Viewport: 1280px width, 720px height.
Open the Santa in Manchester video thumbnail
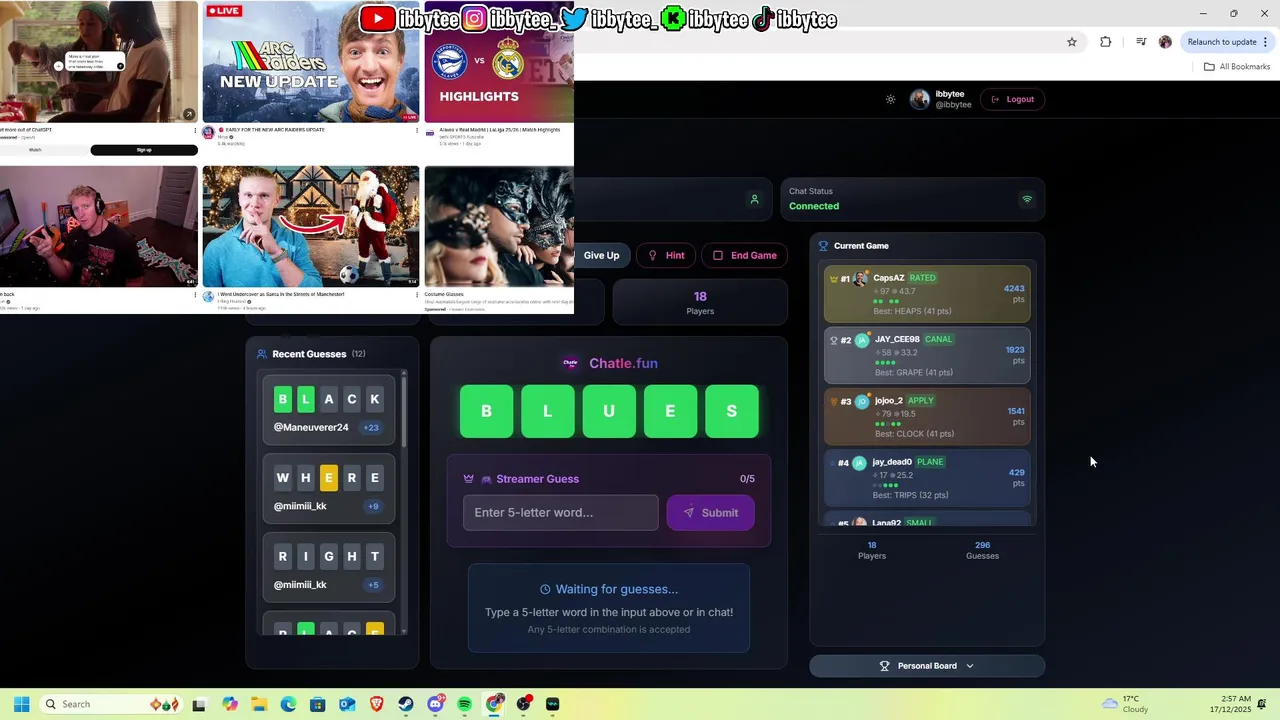(x=311, y=227)
